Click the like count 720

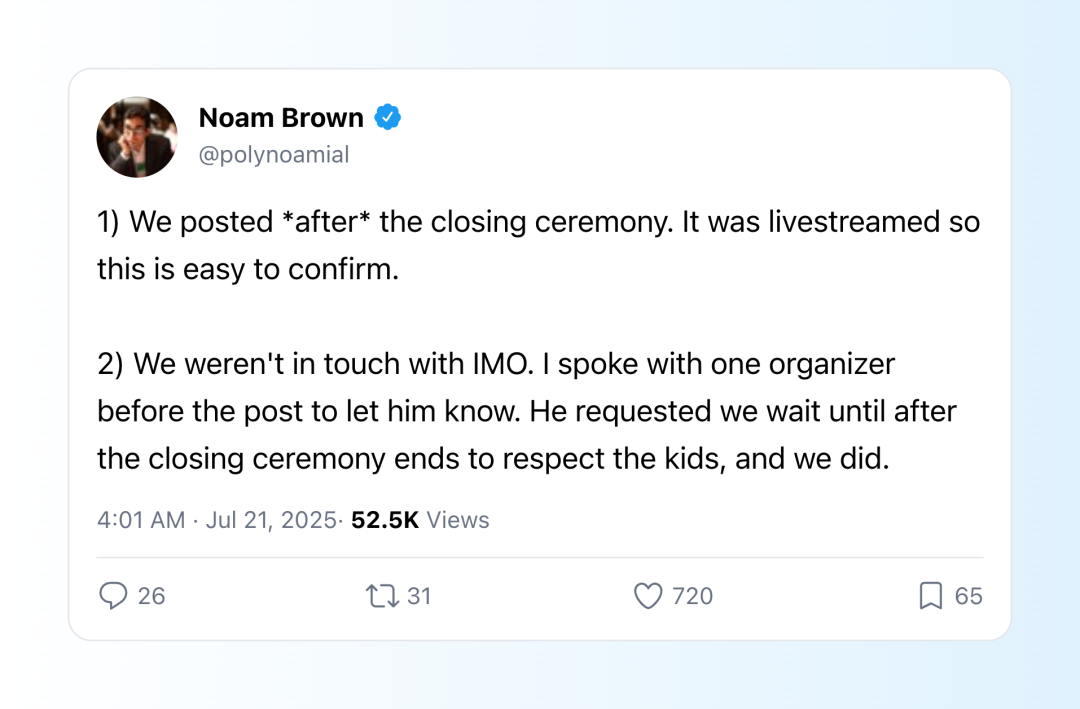(x=692, y=595)
